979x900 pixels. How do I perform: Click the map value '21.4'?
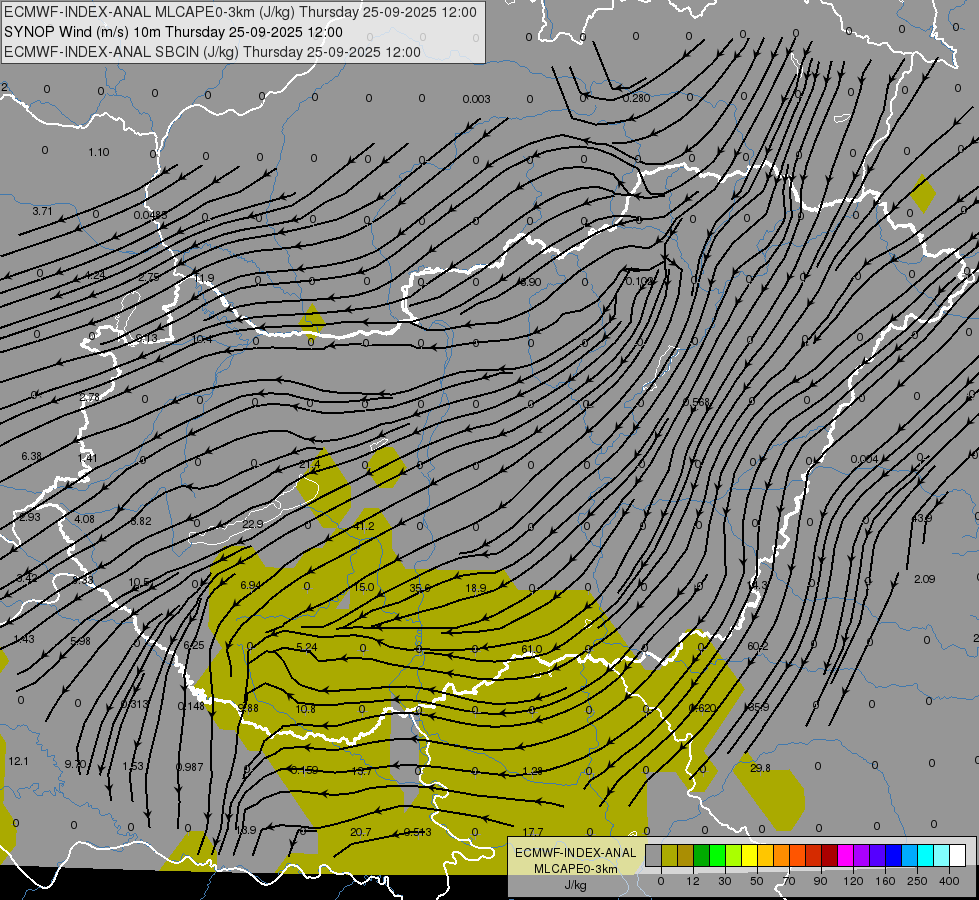coord(310,464)
